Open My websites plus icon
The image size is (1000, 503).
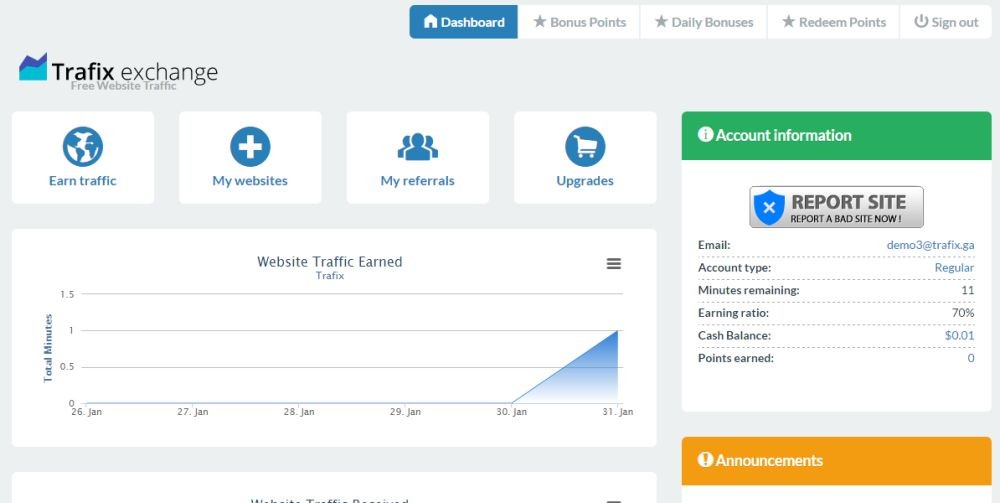pos(250,147)
